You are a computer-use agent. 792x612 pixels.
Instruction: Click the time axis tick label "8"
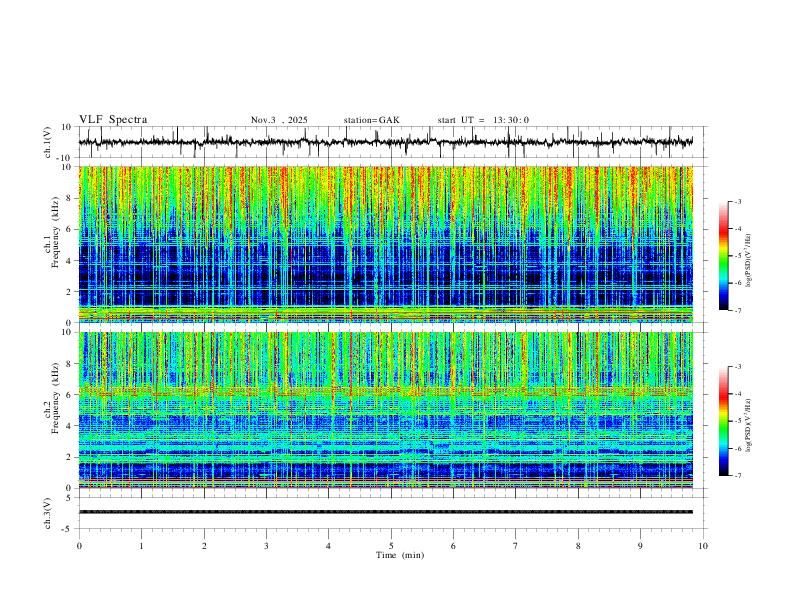tap(578, 546)
